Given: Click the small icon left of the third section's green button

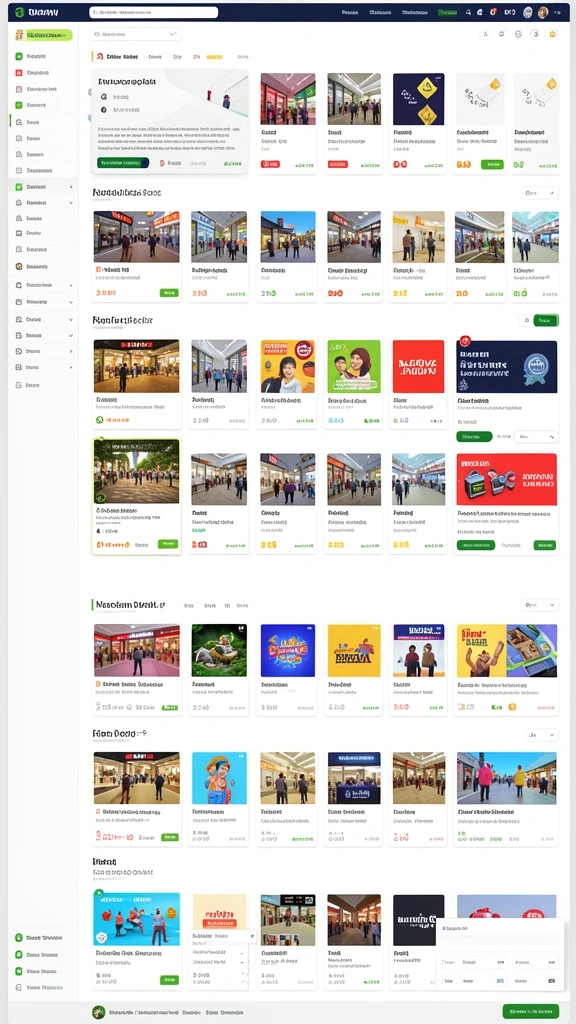Looking at the screenshot, I should point(526,320).
